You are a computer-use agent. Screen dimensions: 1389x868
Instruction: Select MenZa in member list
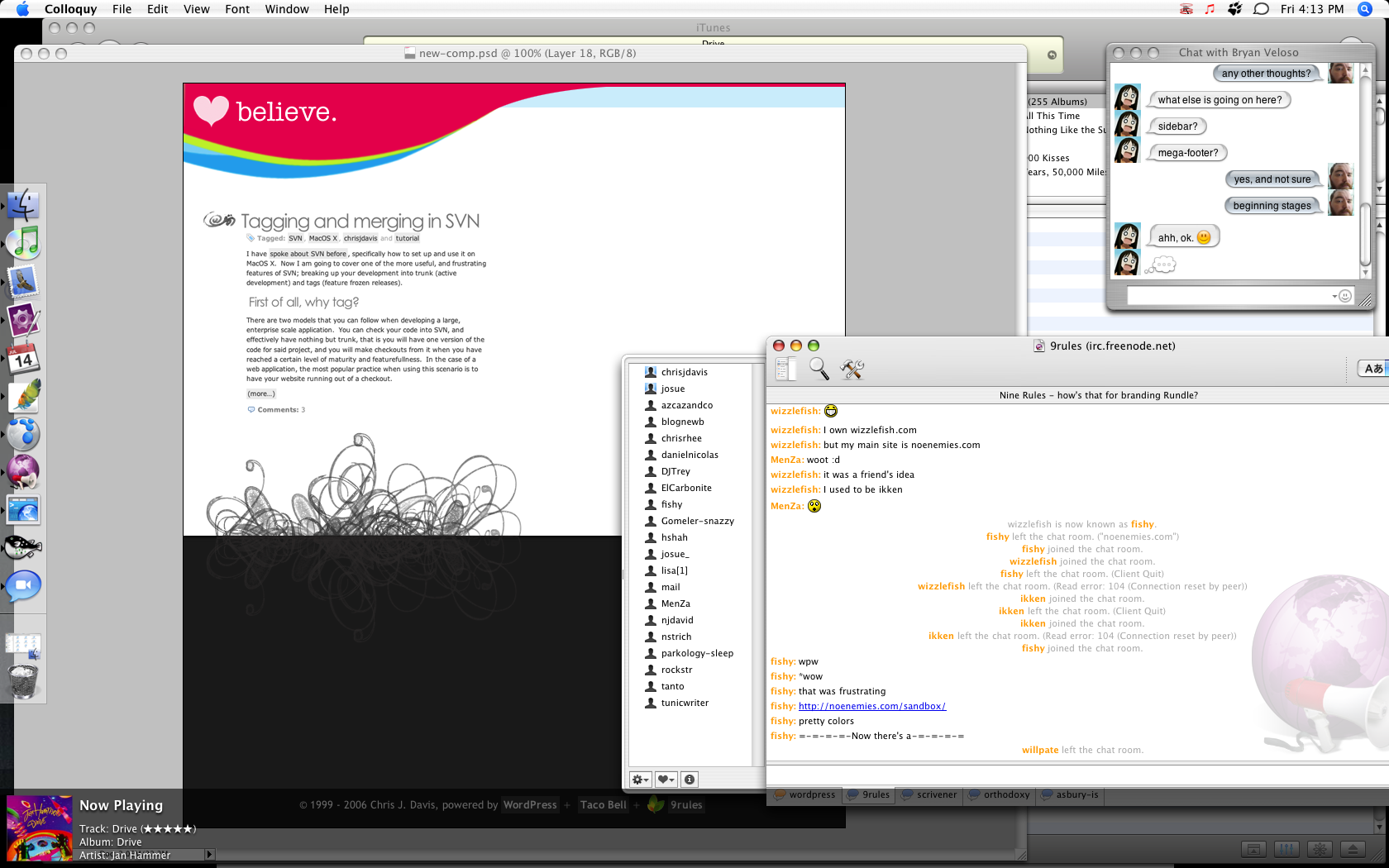click(x=690, y=603)
